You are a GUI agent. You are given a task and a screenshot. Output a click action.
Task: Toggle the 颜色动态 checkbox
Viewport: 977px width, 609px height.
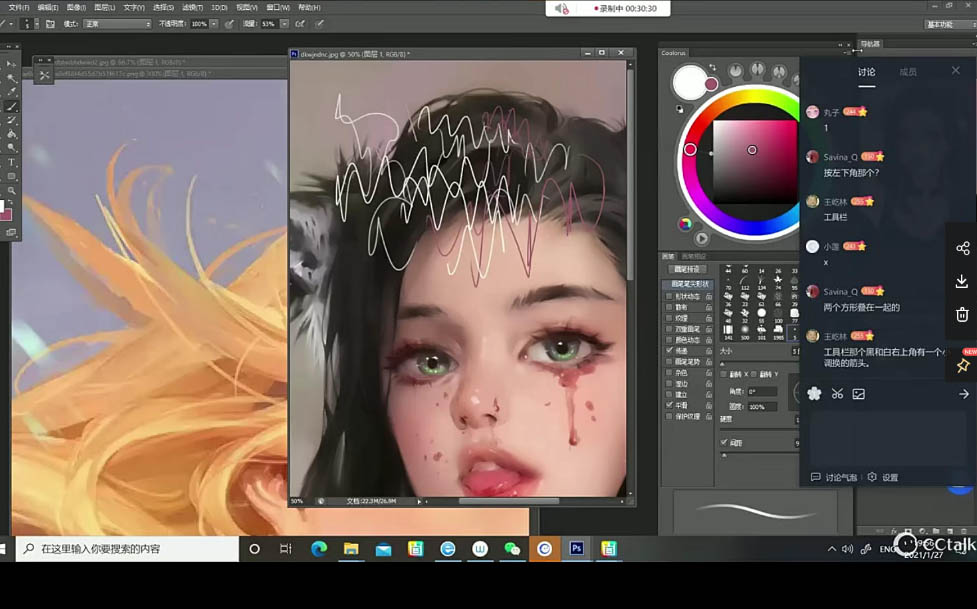669,340
